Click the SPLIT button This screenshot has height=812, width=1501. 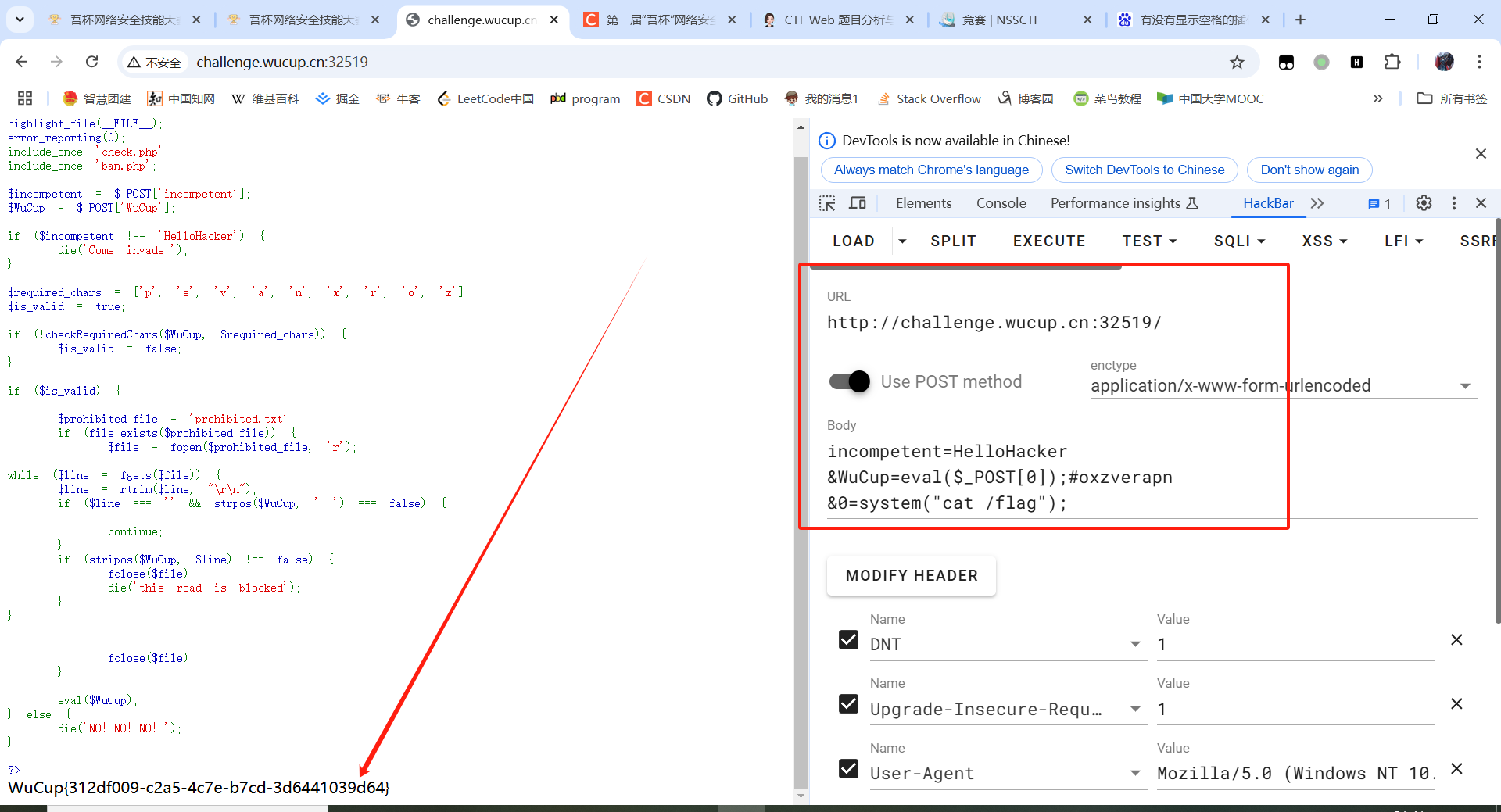click(x=953, y=241)
